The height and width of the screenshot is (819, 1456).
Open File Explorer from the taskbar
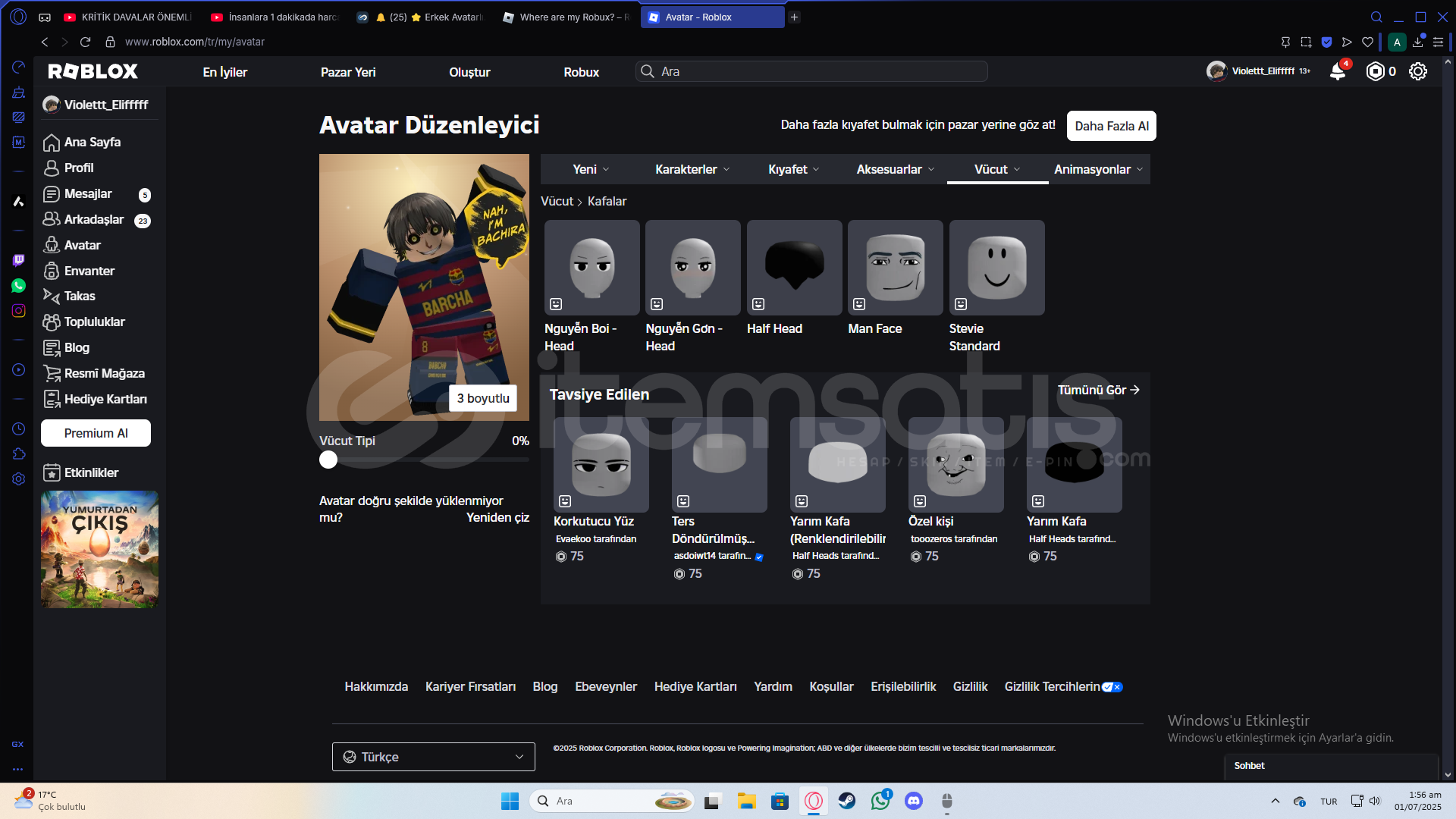point(746,801)
